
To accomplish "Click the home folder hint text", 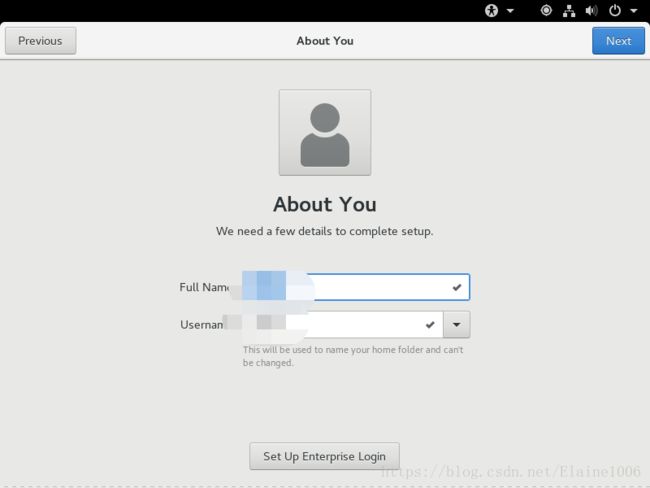I will pyautogui.click(x=353, y=356).
